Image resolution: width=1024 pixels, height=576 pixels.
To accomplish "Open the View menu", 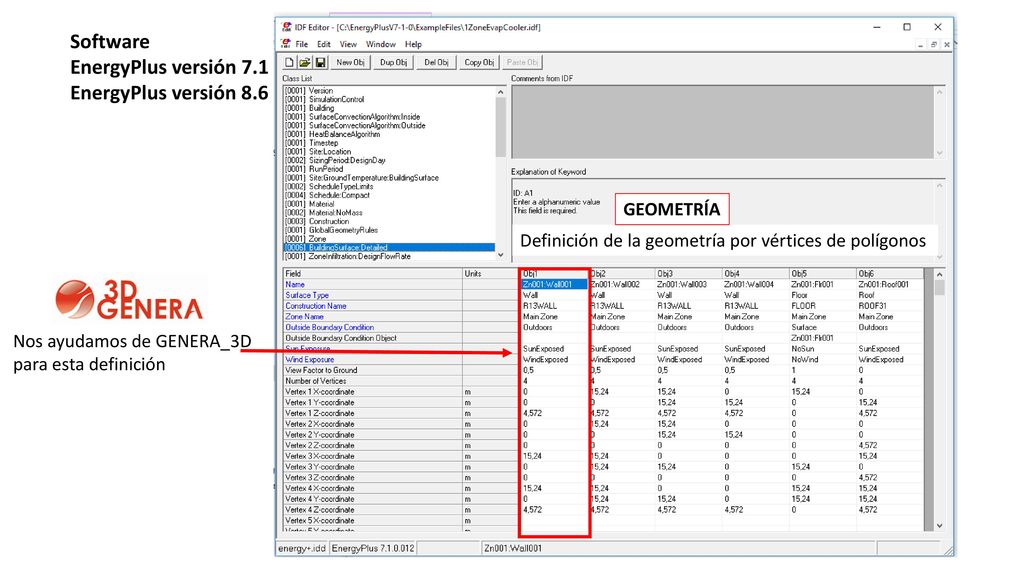I will (x=348, y=44).
